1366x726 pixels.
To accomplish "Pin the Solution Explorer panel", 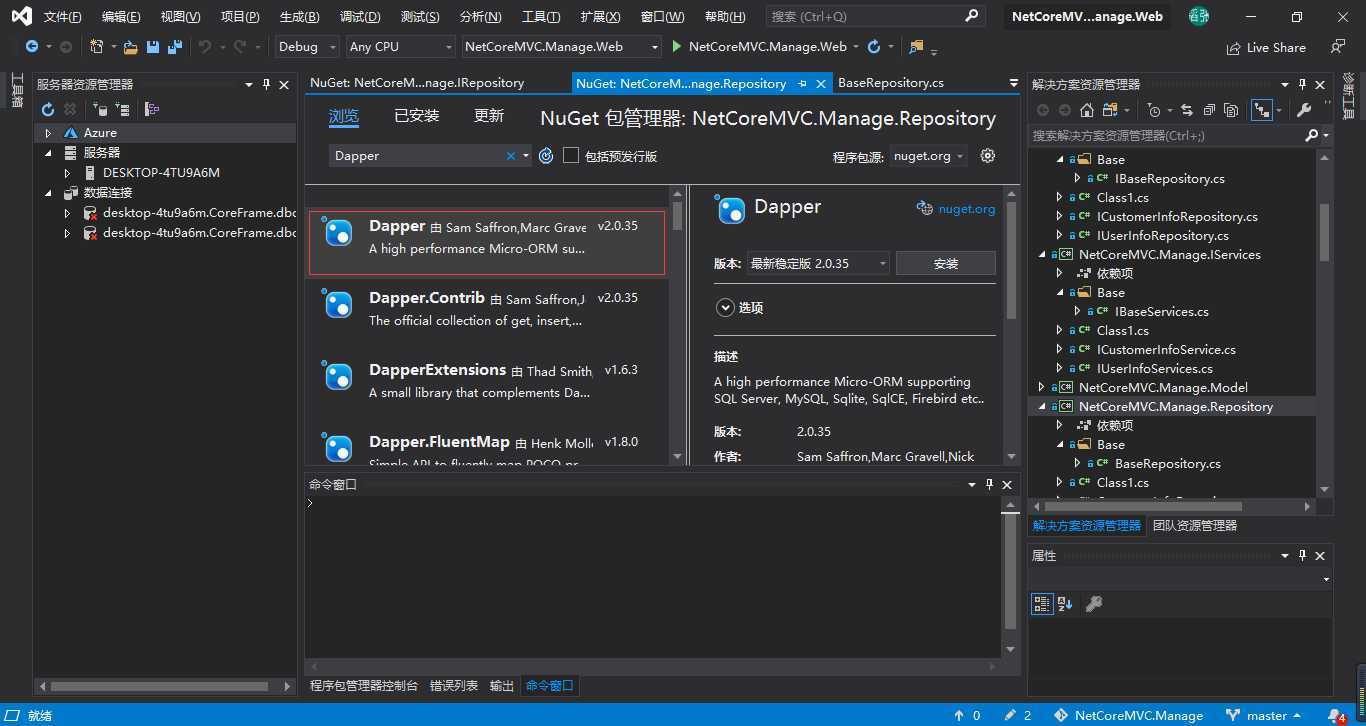I will point(1302,85).
